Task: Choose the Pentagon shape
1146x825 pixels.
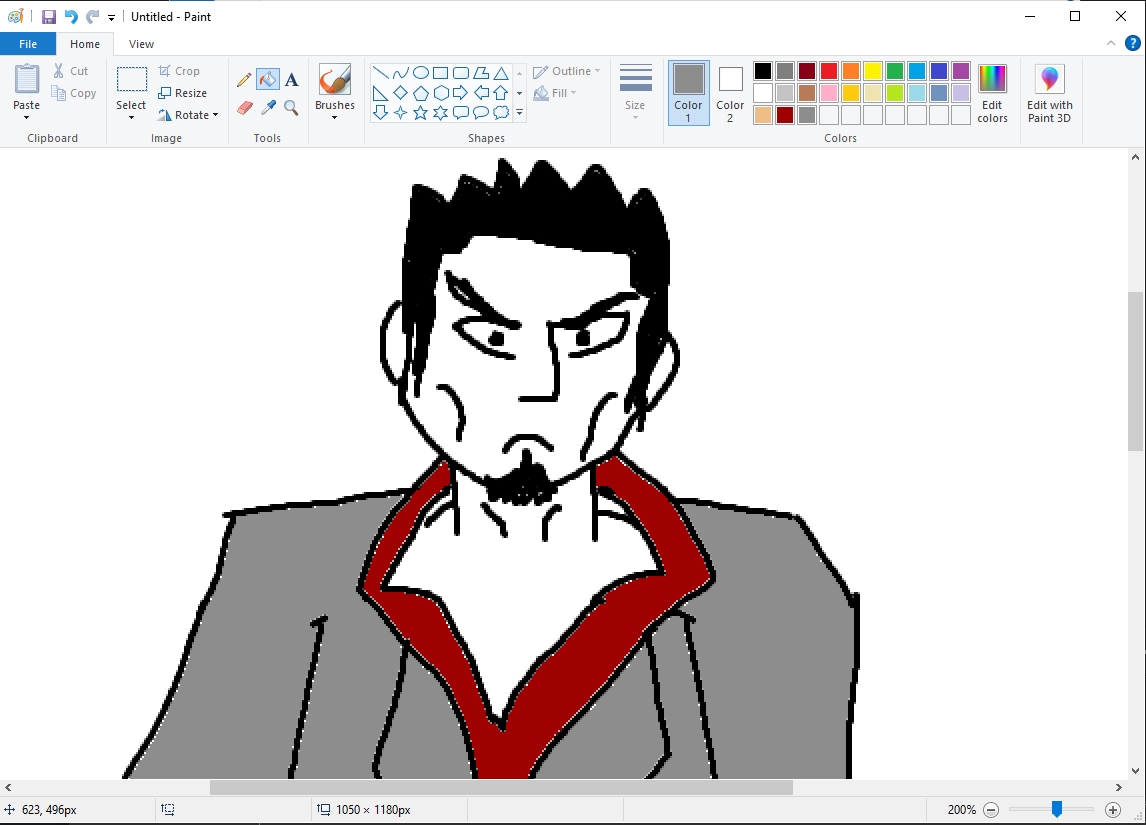Action: point(420,93)
